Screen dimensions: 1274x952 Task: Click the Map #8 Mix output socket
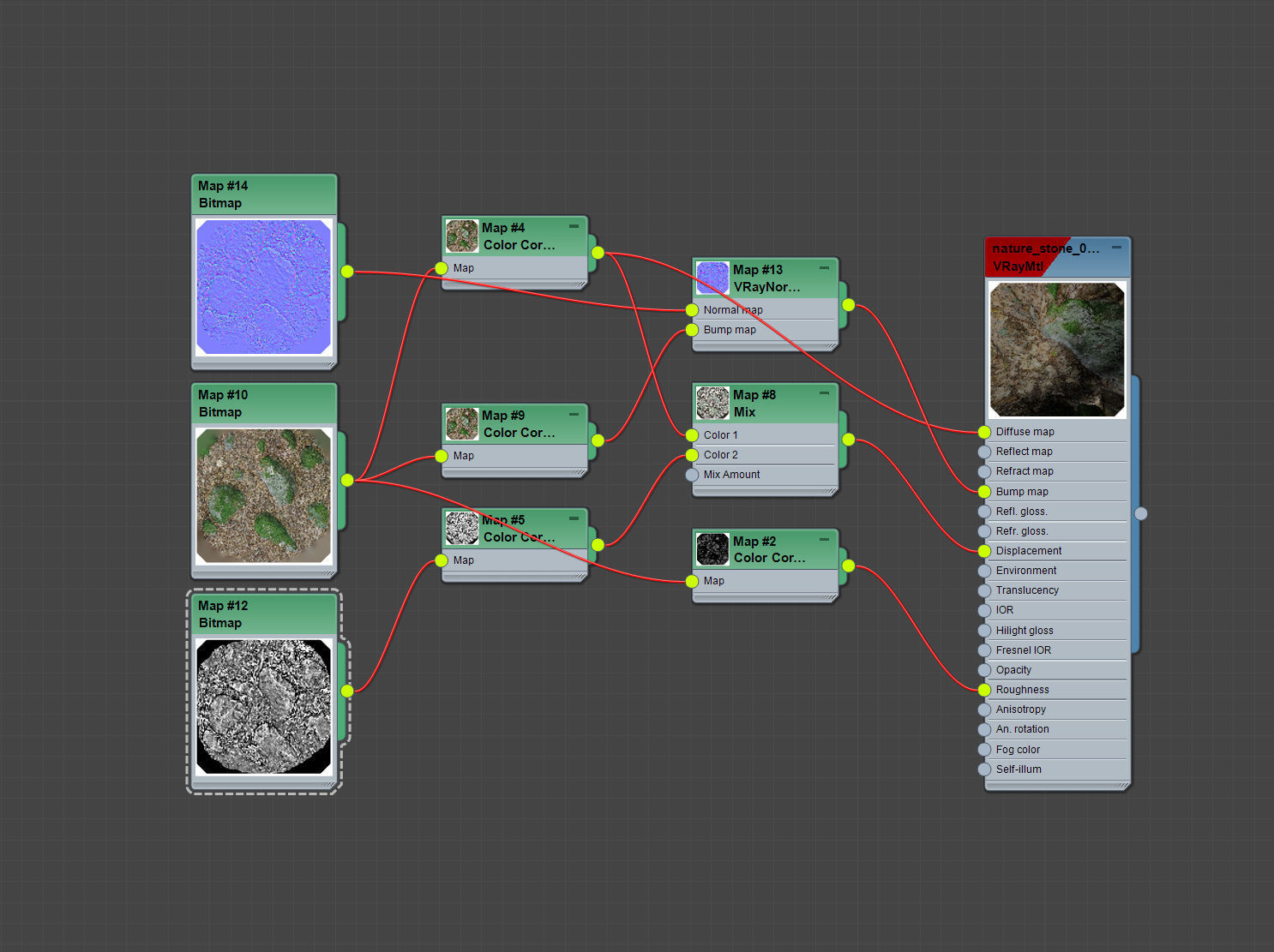tap(848, 440)
